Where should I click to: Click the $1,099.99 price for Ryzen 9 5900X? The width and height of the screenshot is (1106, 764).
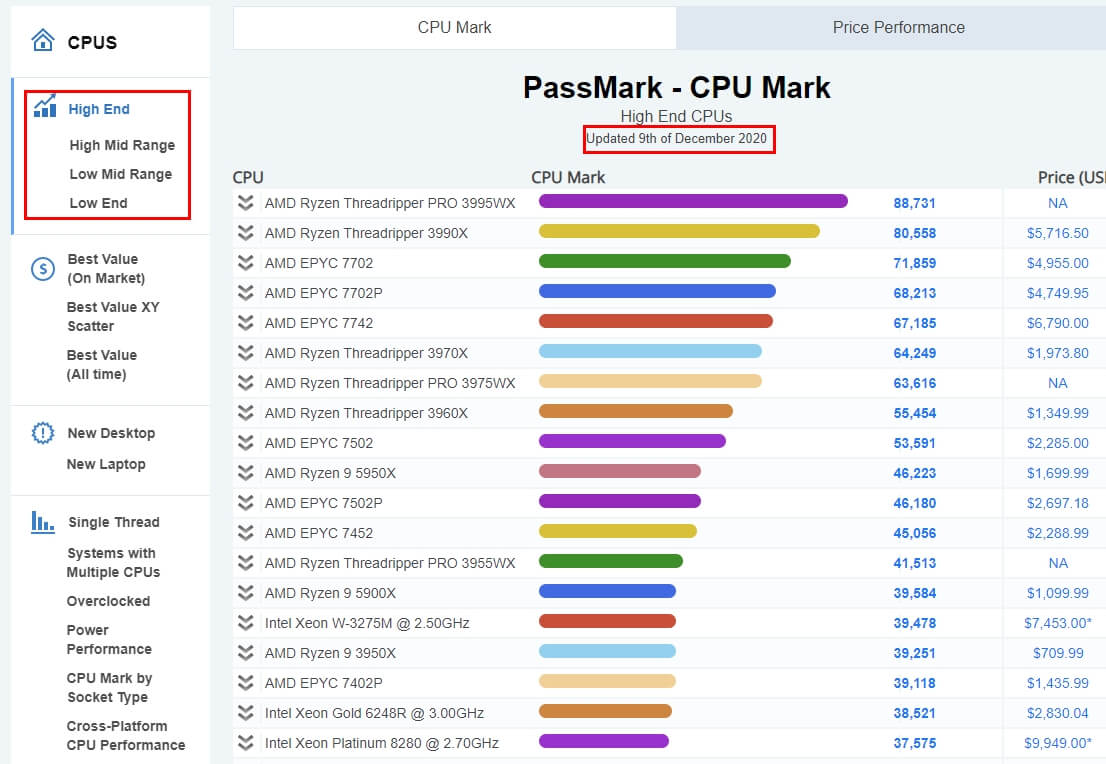(x=1057, y=593)
